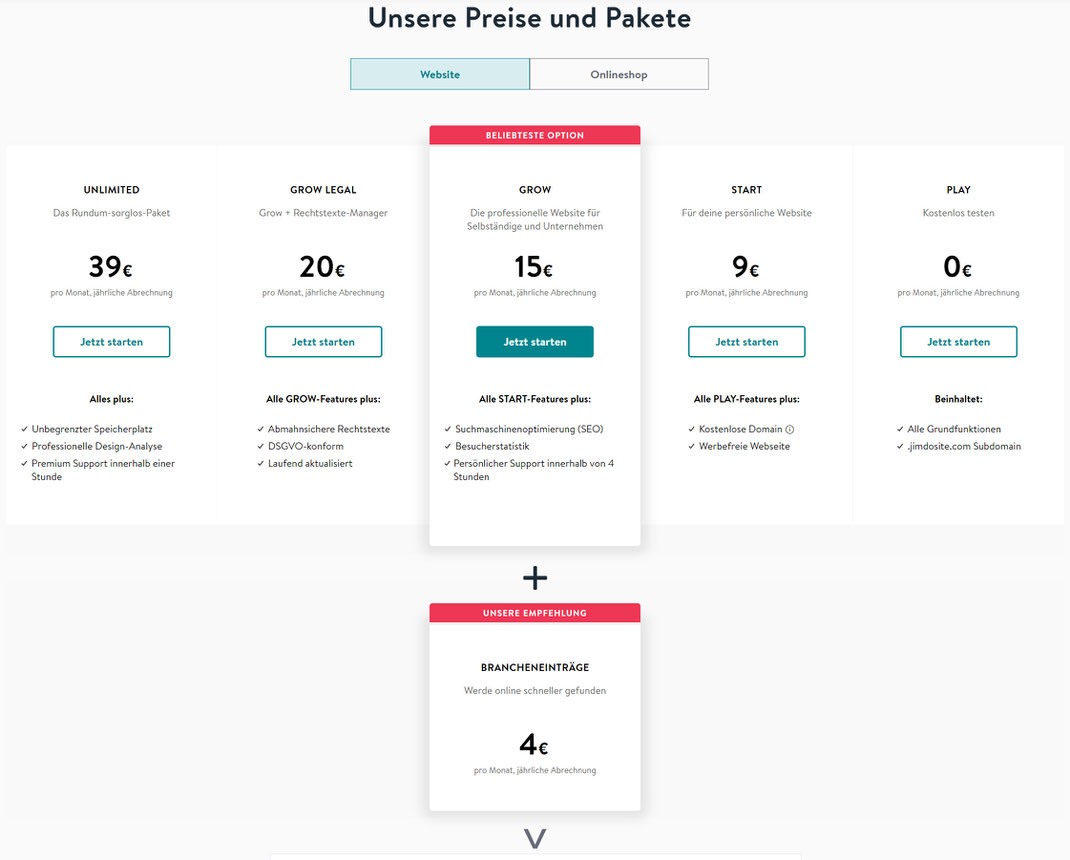Start the free PLAY plan
The height and width of the screenshot is (860, 1070).
click(959, 342)
